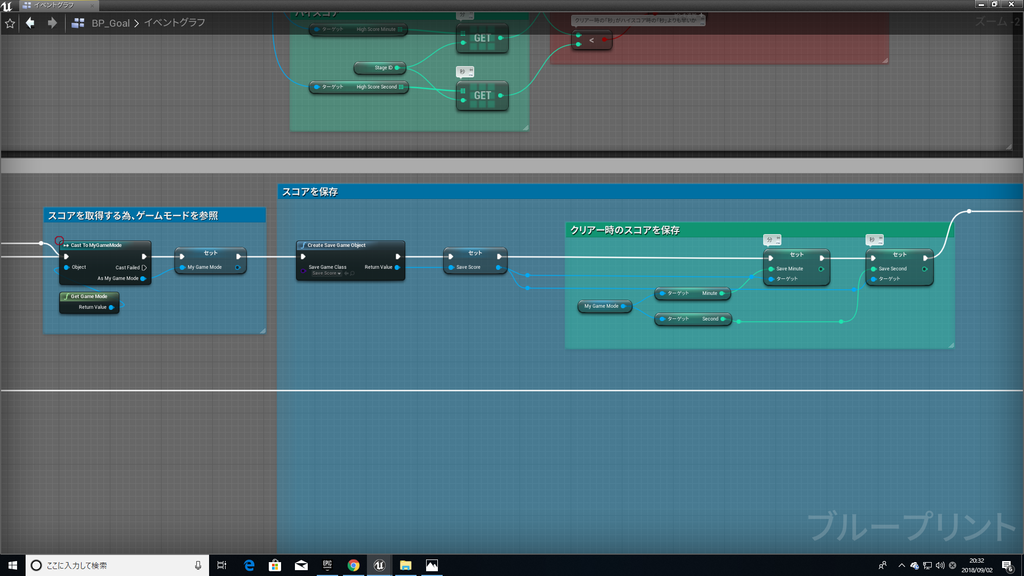Viewport: 1024px width, 576px height.
Task: Open Epic Games Launcher from the taskbar
Action: tap(327, 566)
